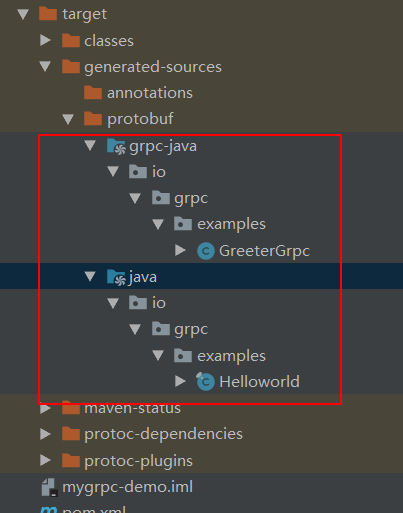This screenshot has height=513, width=403.
Task: Select the java source root label
Action: point(143,278)
